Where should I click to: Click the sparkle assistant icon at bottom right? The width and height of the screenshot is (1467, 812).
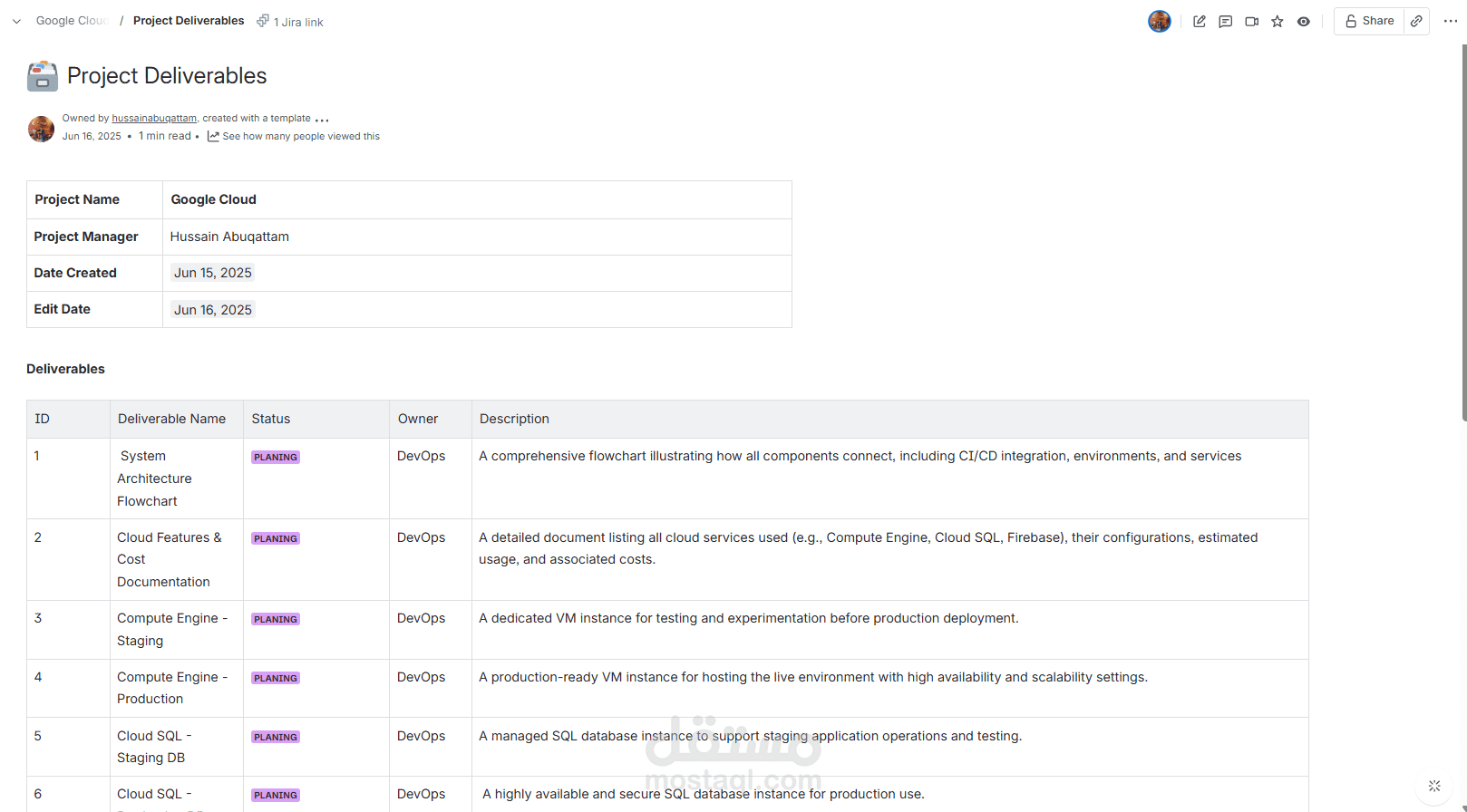click(x=1434, y=786)
